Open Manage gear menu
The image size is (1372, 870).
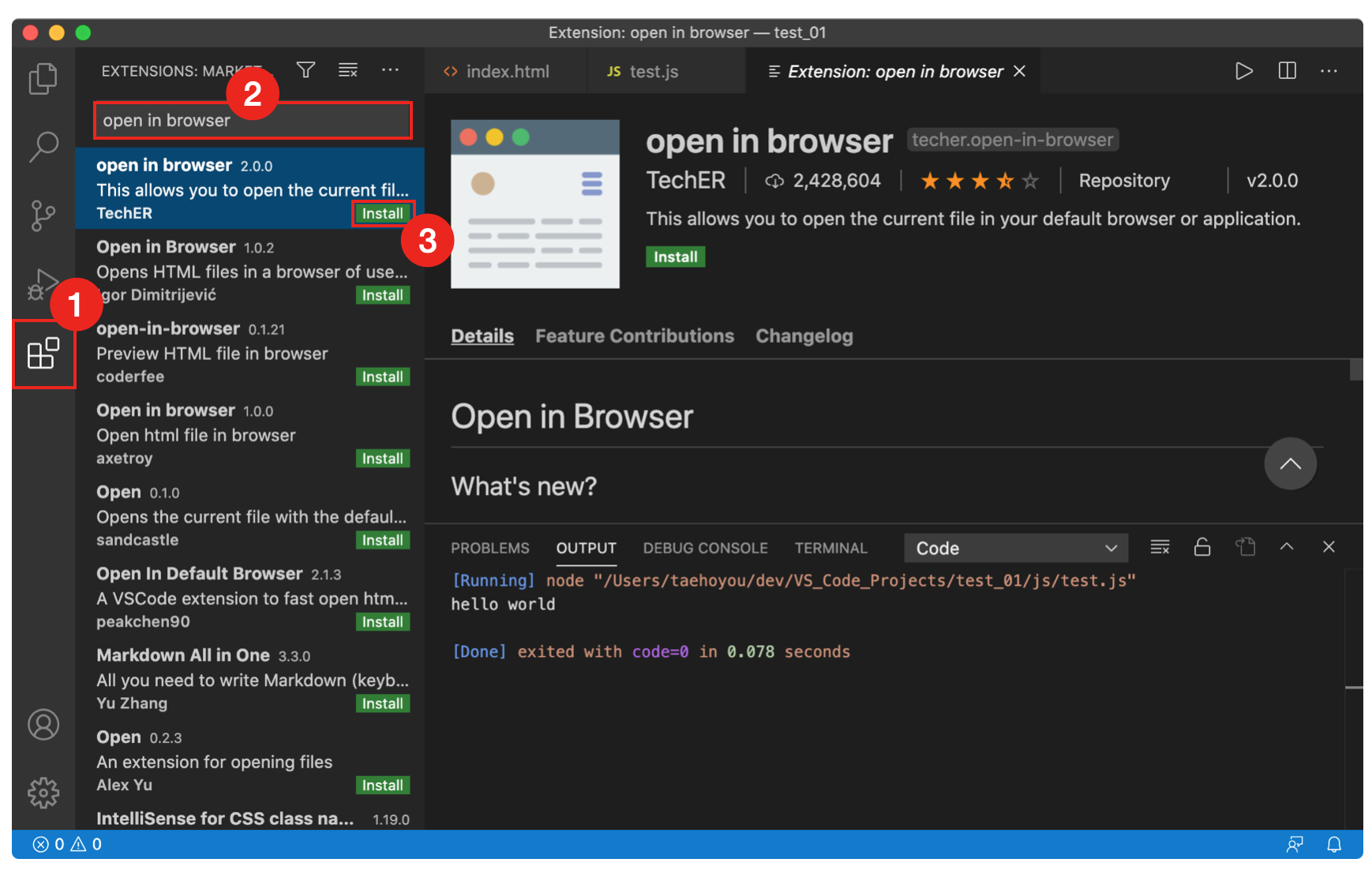coord(43,792)
